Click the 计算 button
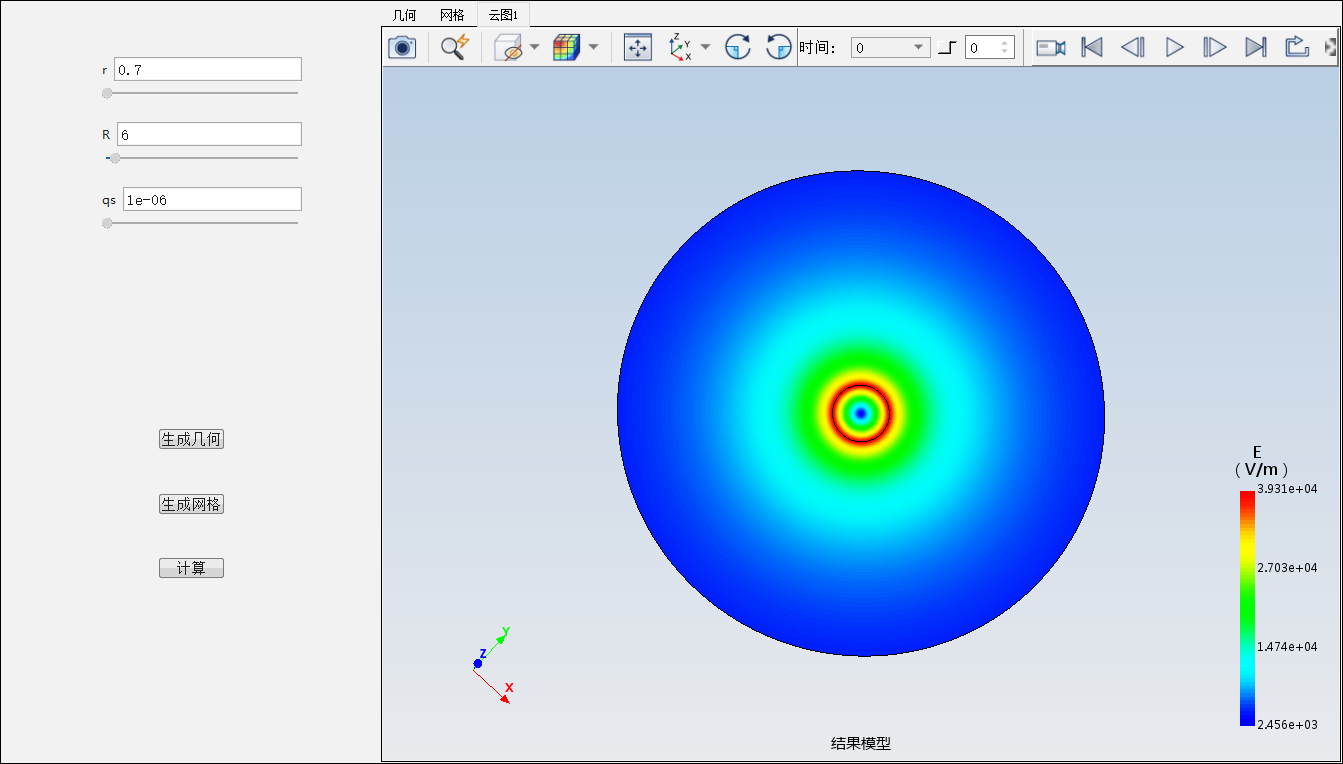 click(191, 568)
